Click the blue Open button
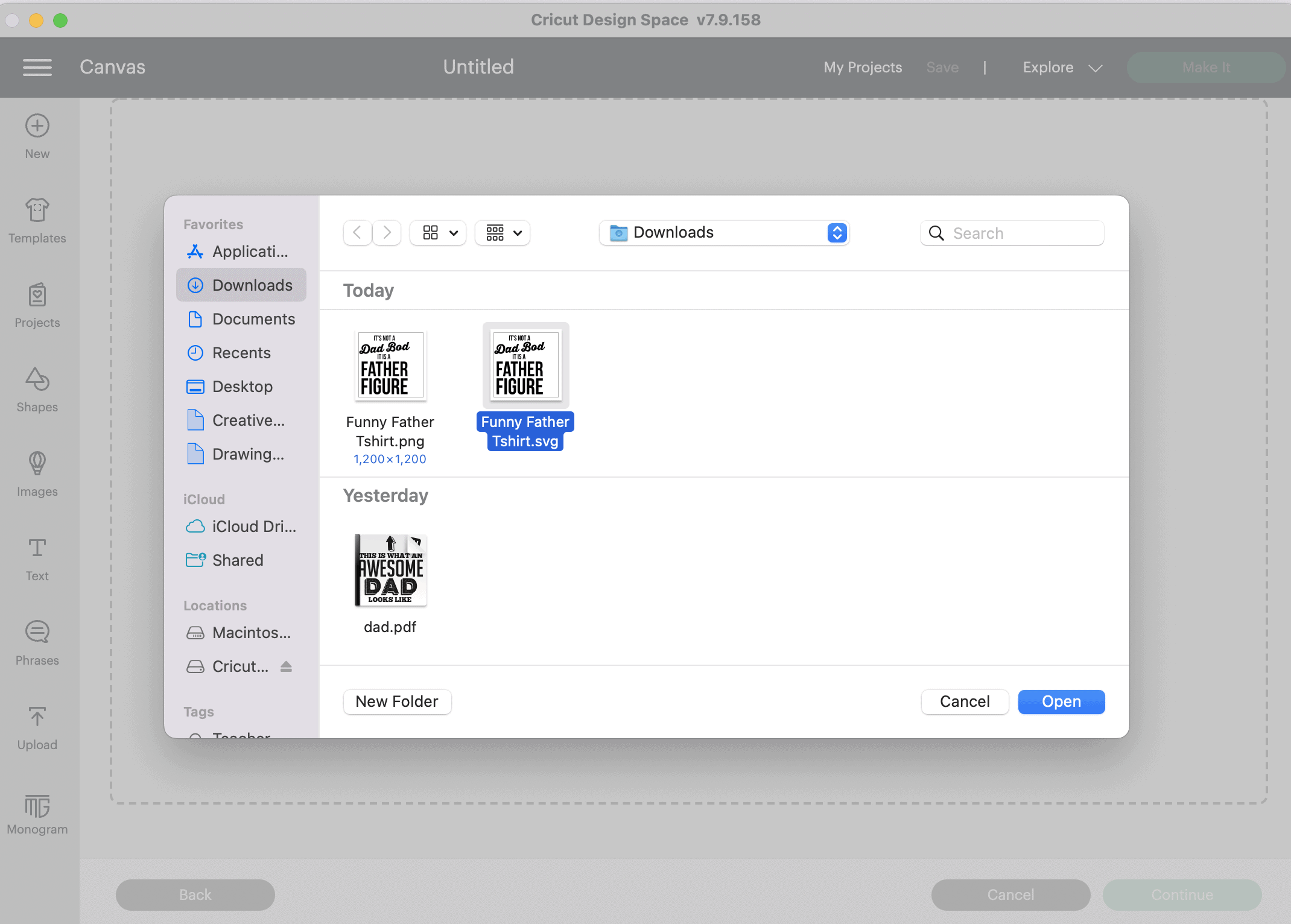This screenshot has height=924, width=1291. click(x=1062, y=702)
